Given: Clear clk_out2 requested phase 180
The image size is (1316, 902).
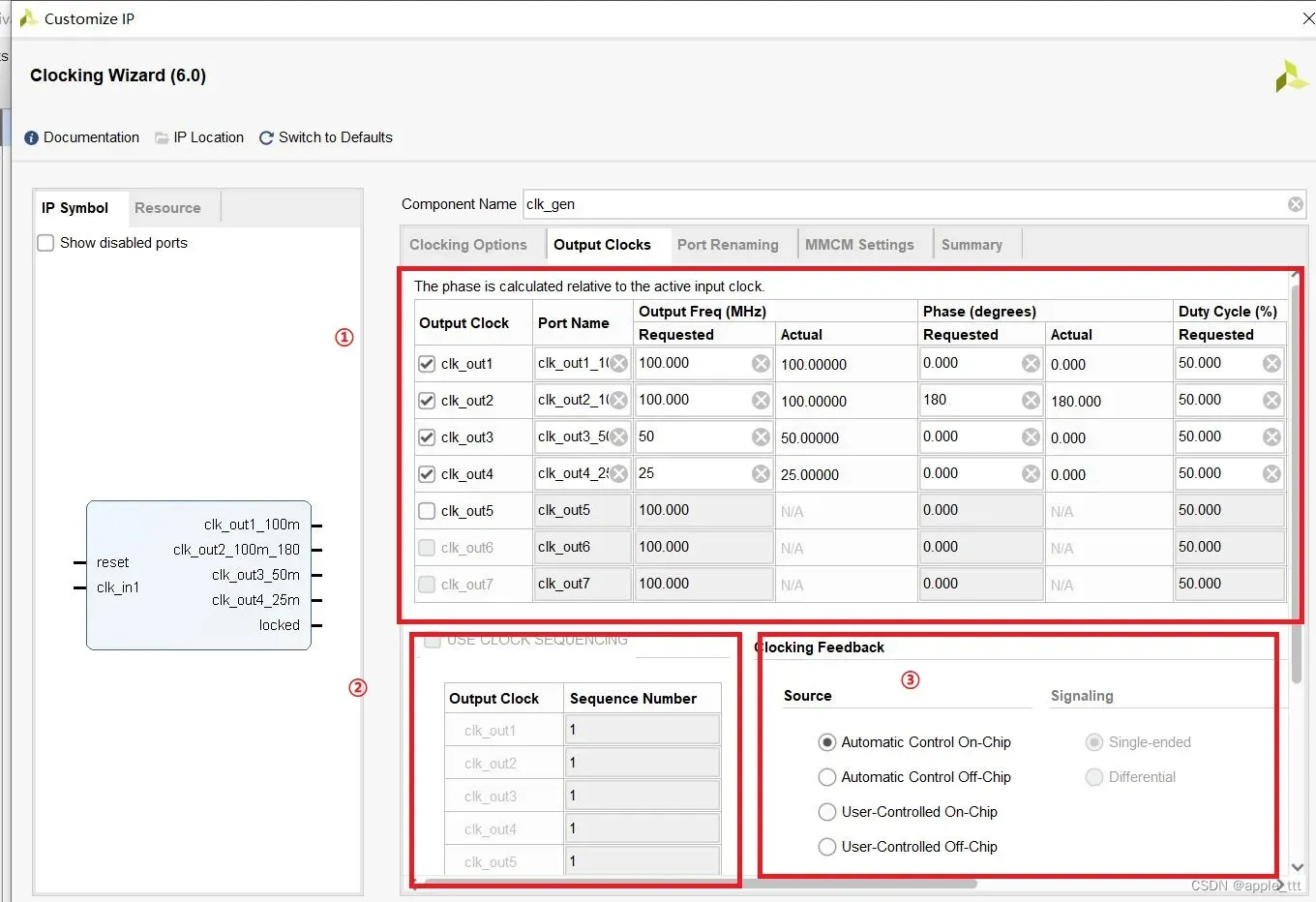Looking at the screenshot, I should pos(1032,401).
